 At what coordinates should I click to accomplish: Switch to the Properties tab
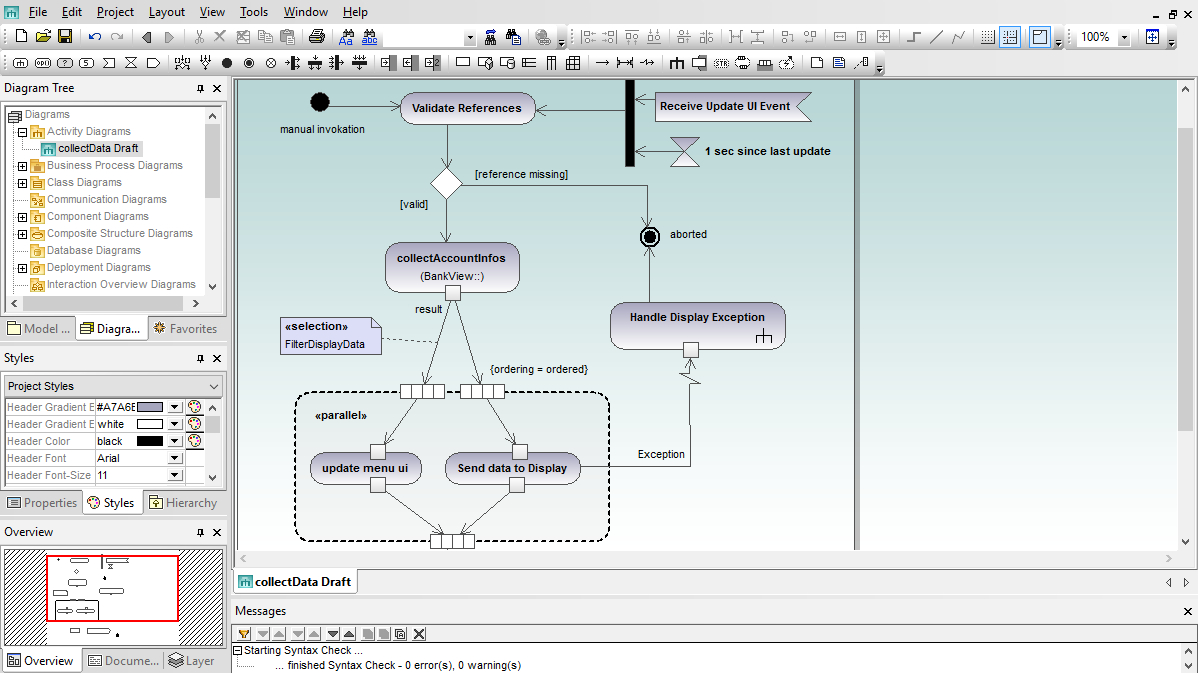pyautogui.click(x=42, y=503)
